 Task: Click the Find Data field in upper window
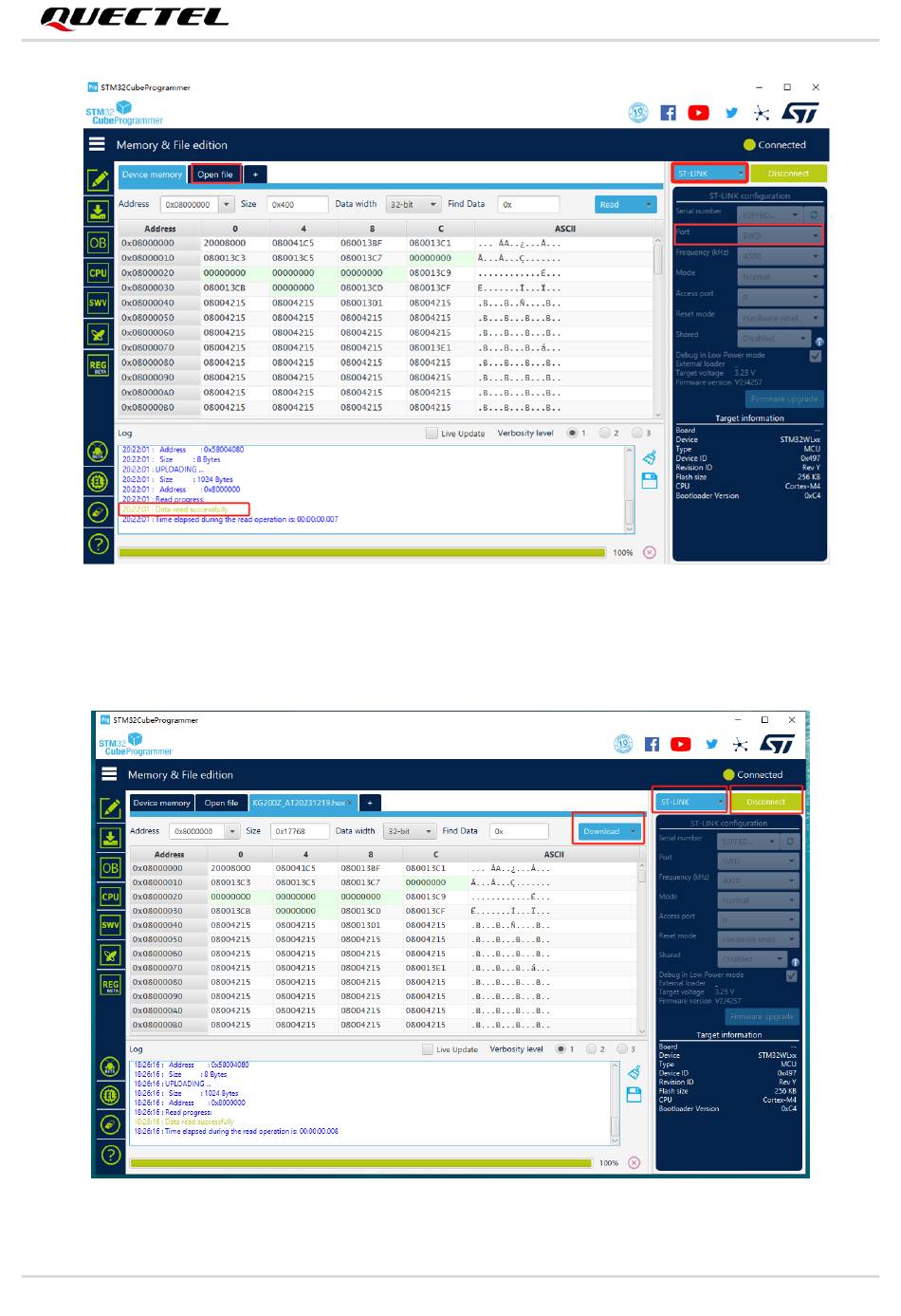point(528,204)
